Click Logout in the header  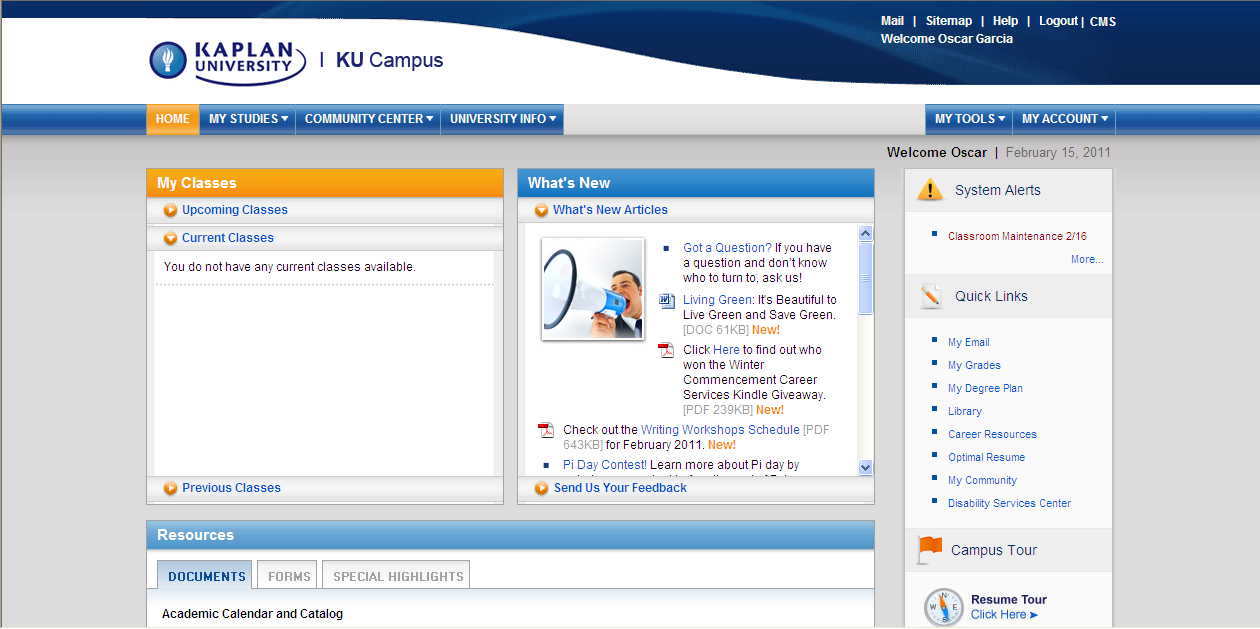pyautogui.click(x=1058, y=21)
